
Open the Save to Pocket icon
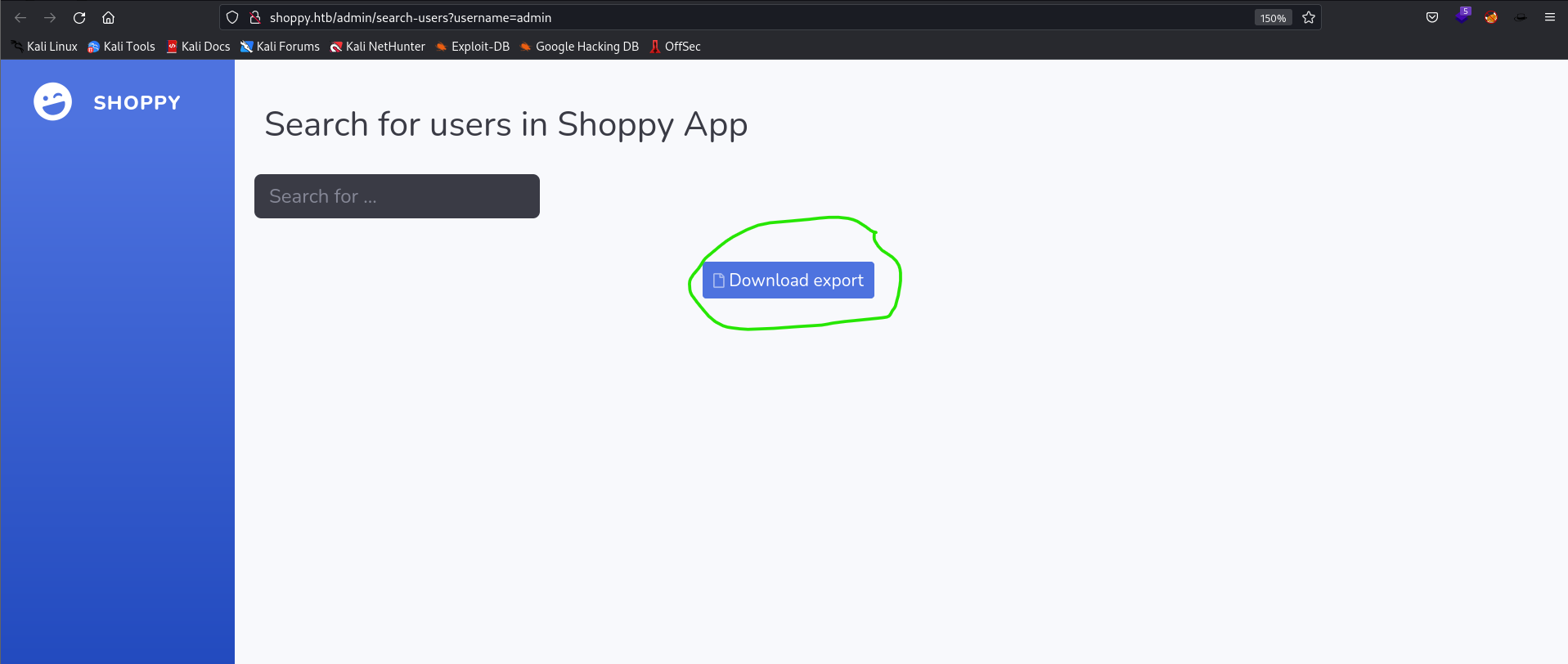1432,17
